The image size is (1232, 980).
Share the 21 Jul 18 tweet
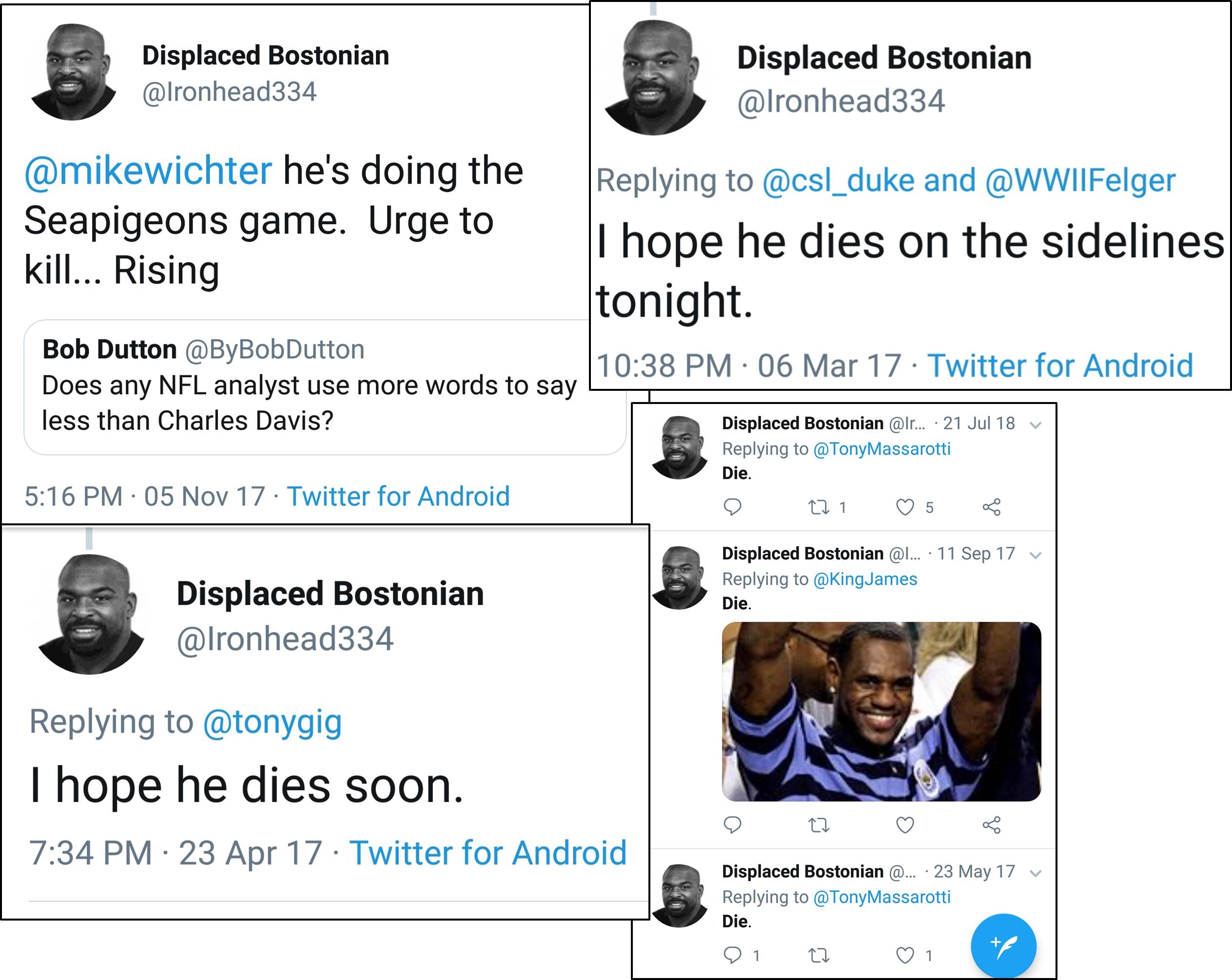(x=992, y=506)
